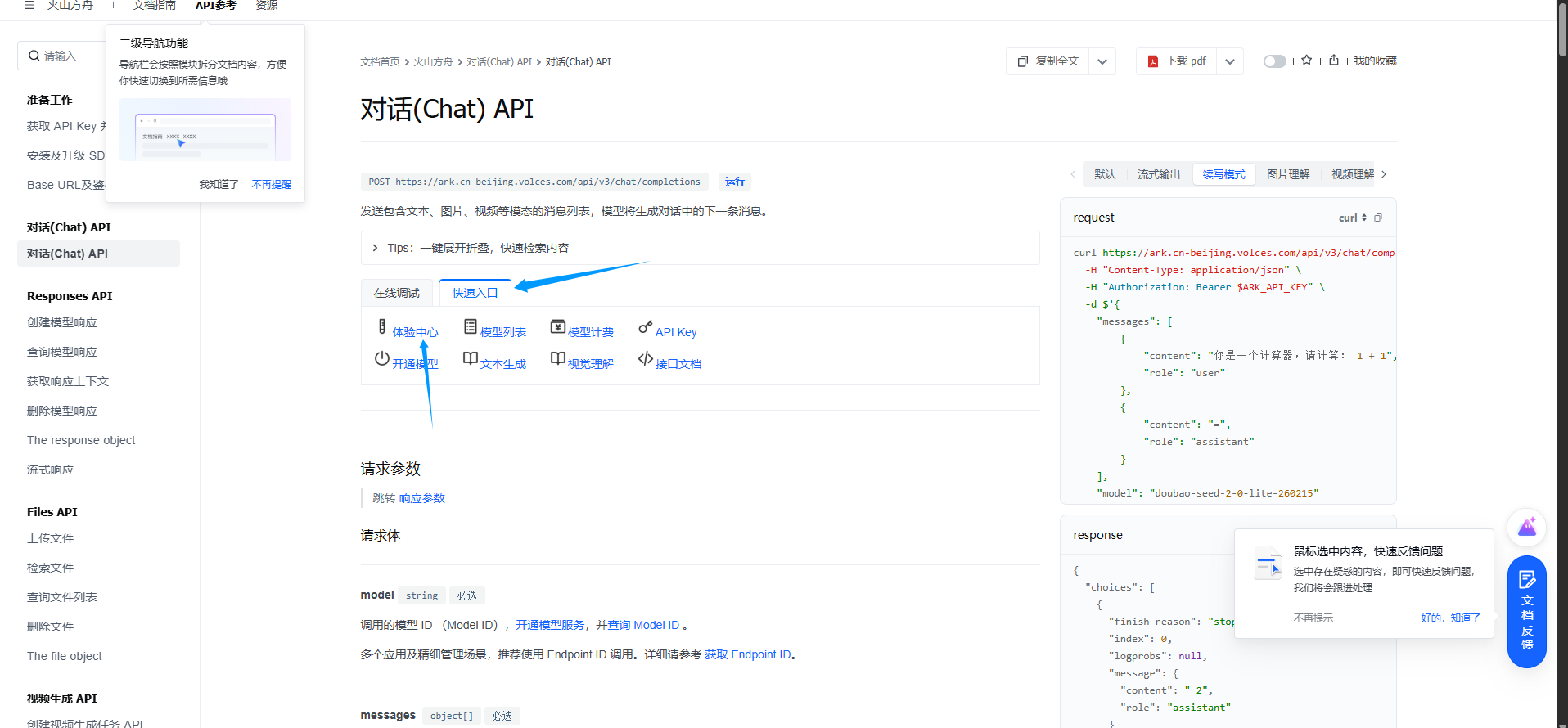This screenshot has width=1568, height=728.
Task: Copy the request code with the copy icon
Action: pos(1378,218)
